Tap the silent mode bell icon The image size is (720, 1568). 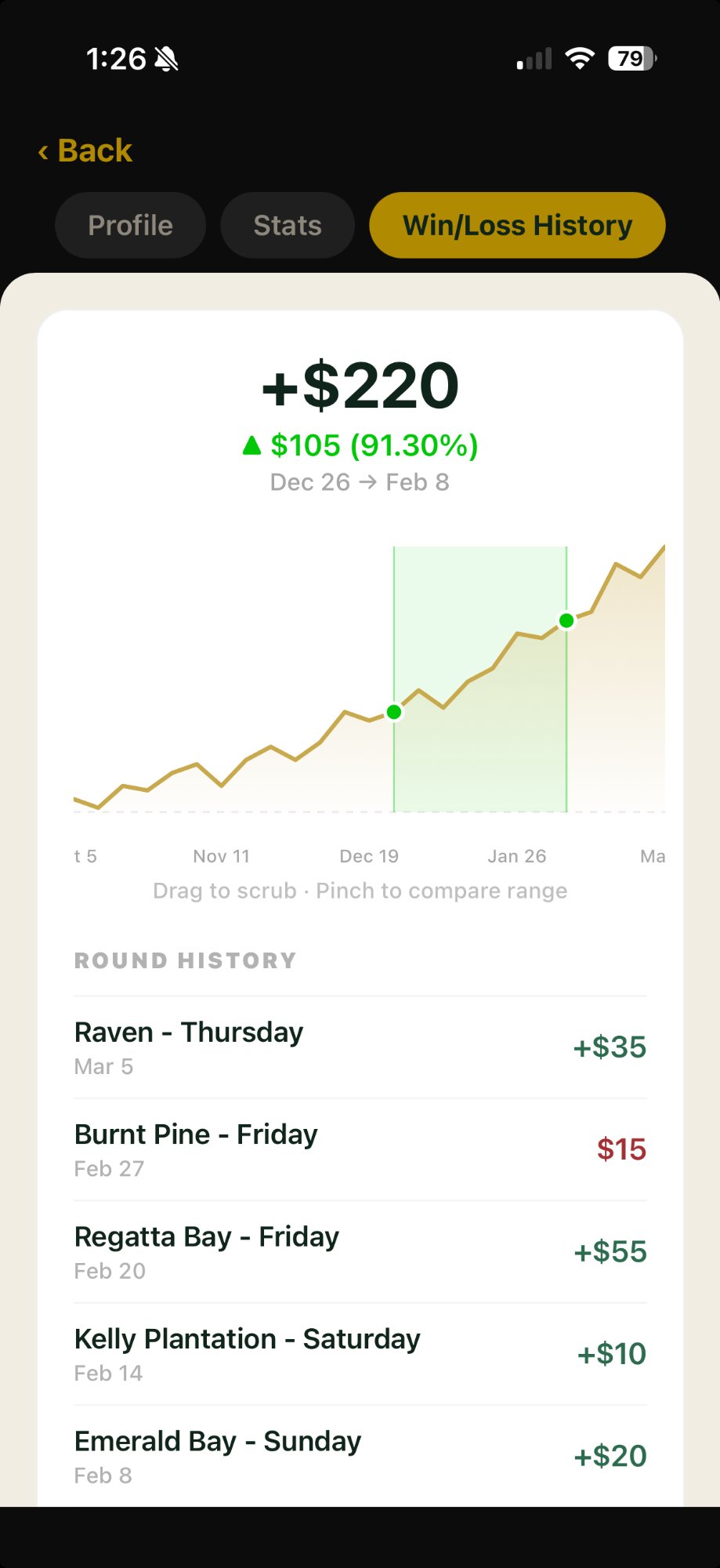point(166,59)
